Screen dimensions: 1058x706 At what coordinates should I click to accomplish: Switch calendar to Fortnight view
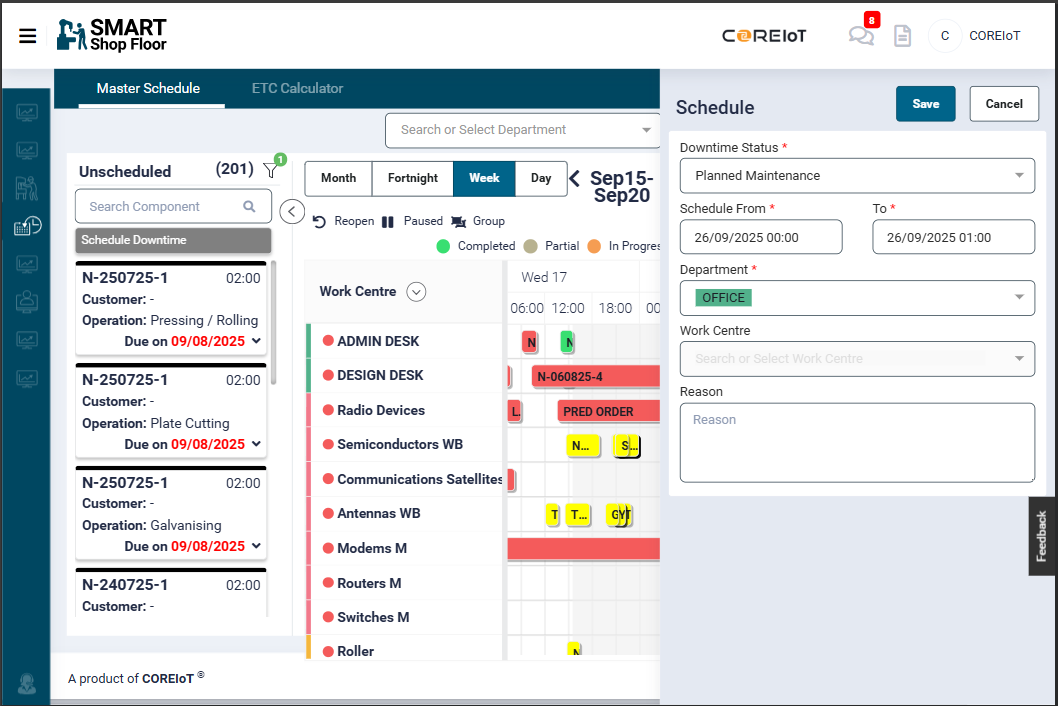(x=412, y=178)
